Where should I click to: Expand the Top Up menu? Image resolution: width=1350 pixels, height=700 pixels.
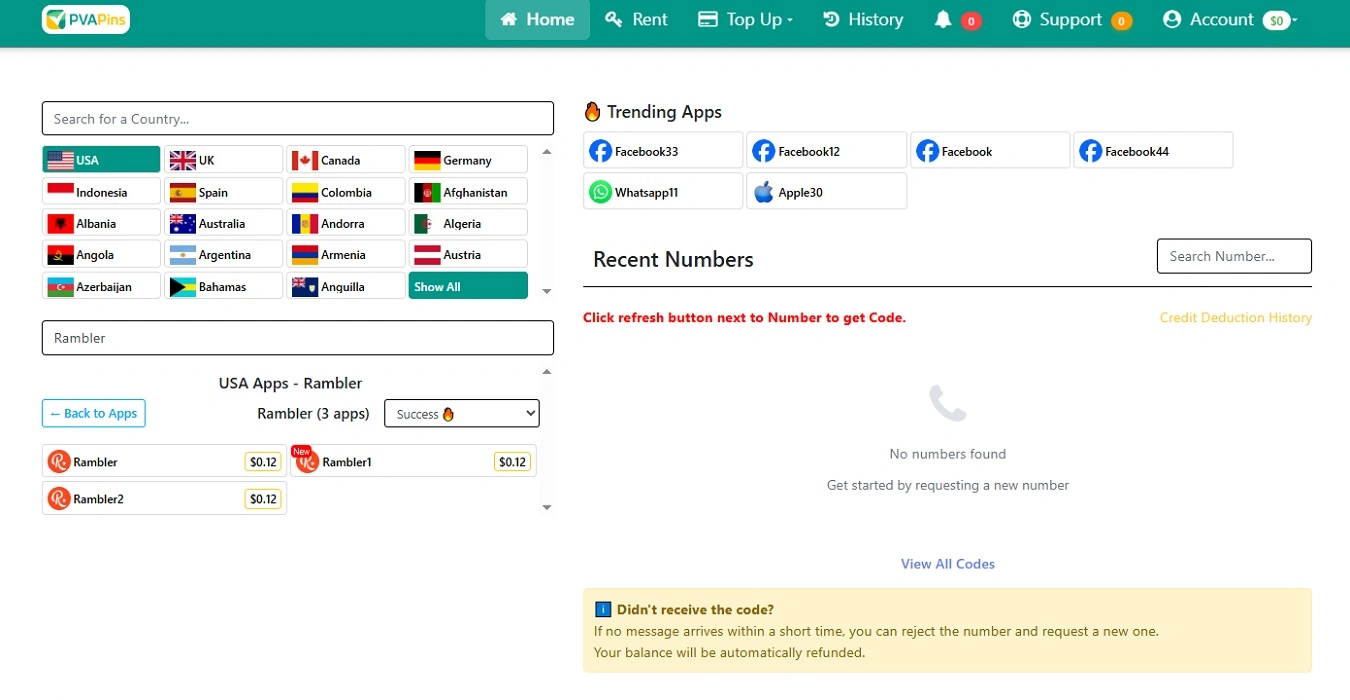coord(745,19)
